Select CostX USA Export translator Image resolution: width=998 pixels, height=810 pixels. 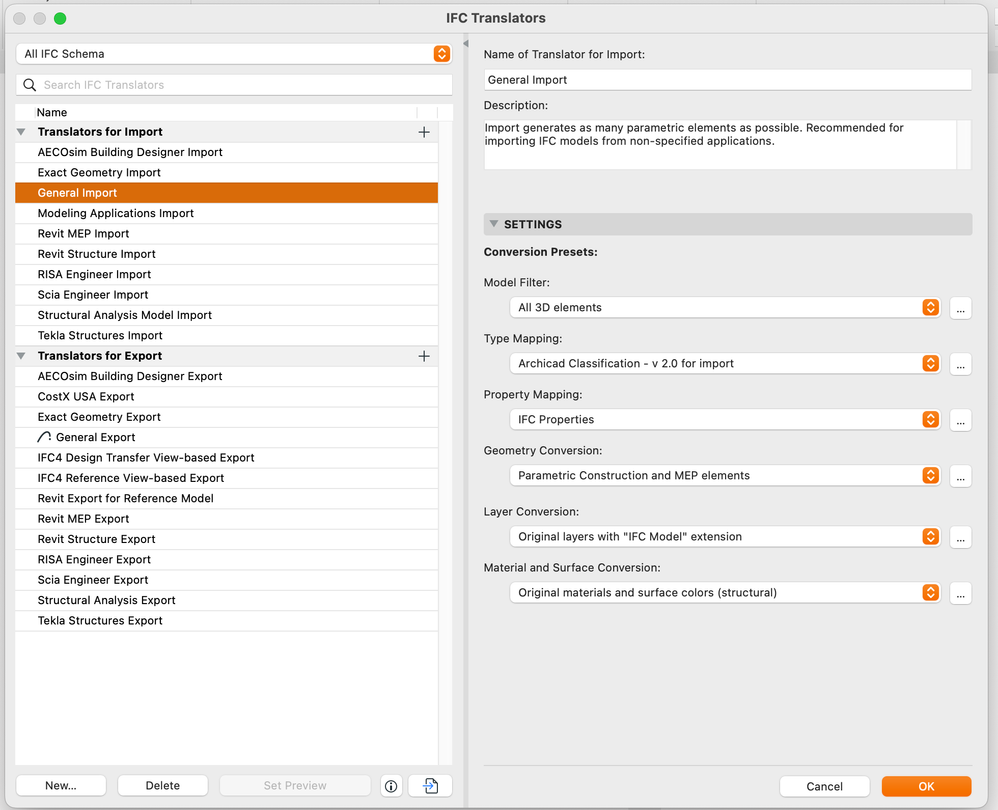click(227, 396)
